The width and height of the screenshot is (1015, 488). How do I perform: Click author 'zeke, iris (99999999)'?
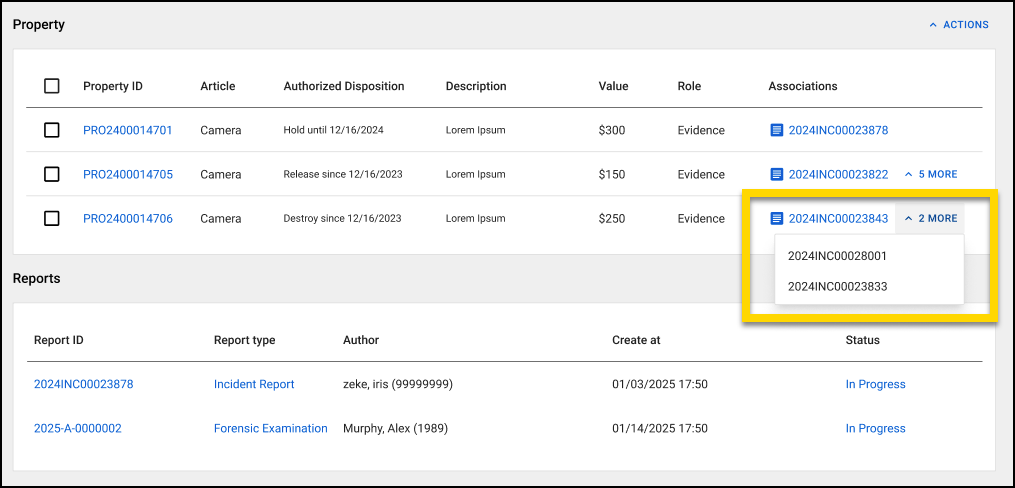pyautogui.click(x=397, y=384)
